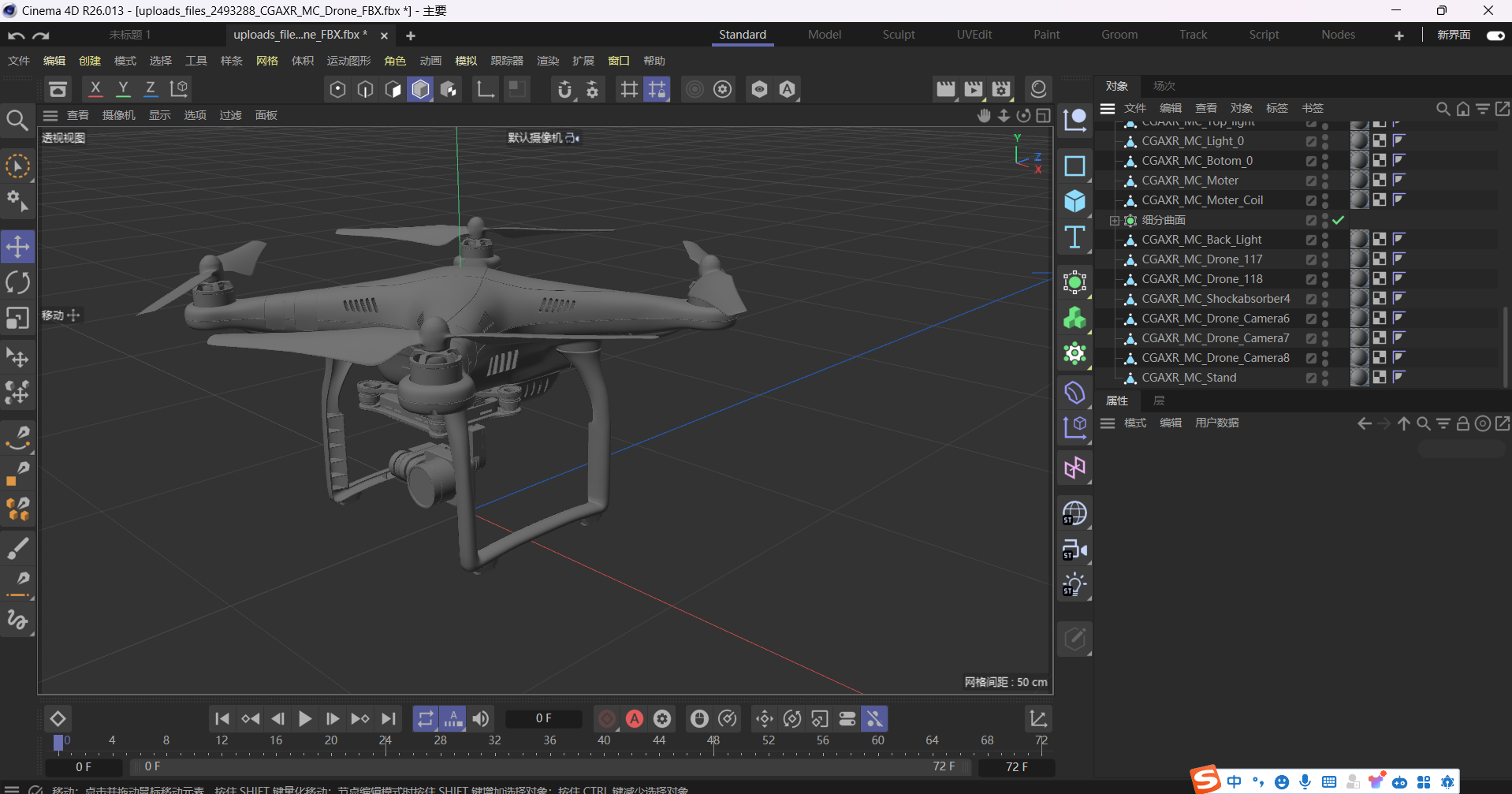Select the Move tool in left toolbar
Image resolution: width=1512 pixels, height=794 pixels.
point(17,247)
